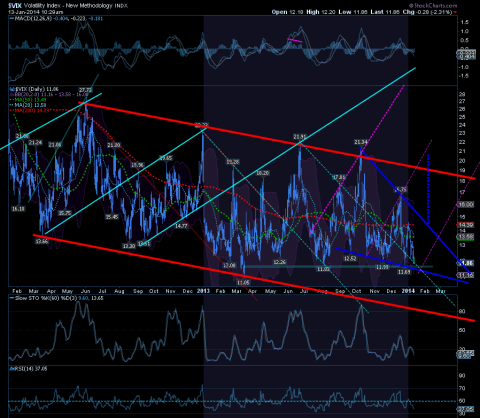Click the 16.00 tag on right price axis
480x418 pixels.
click(466, 204)
